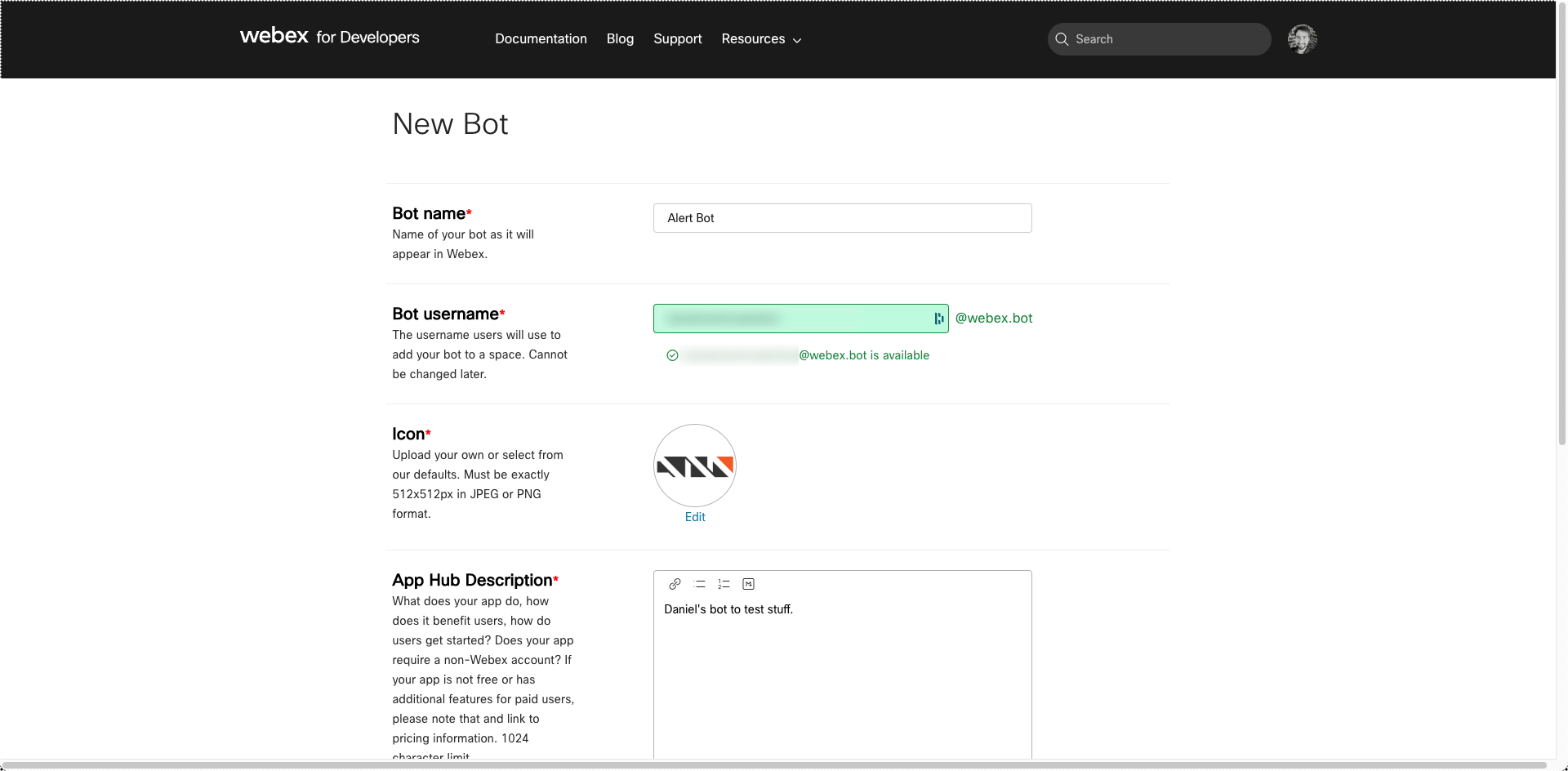The height and width of the screenshot is (771, 1568).
Task: Click the App Hub Description text area
Action: pos(842,678)
